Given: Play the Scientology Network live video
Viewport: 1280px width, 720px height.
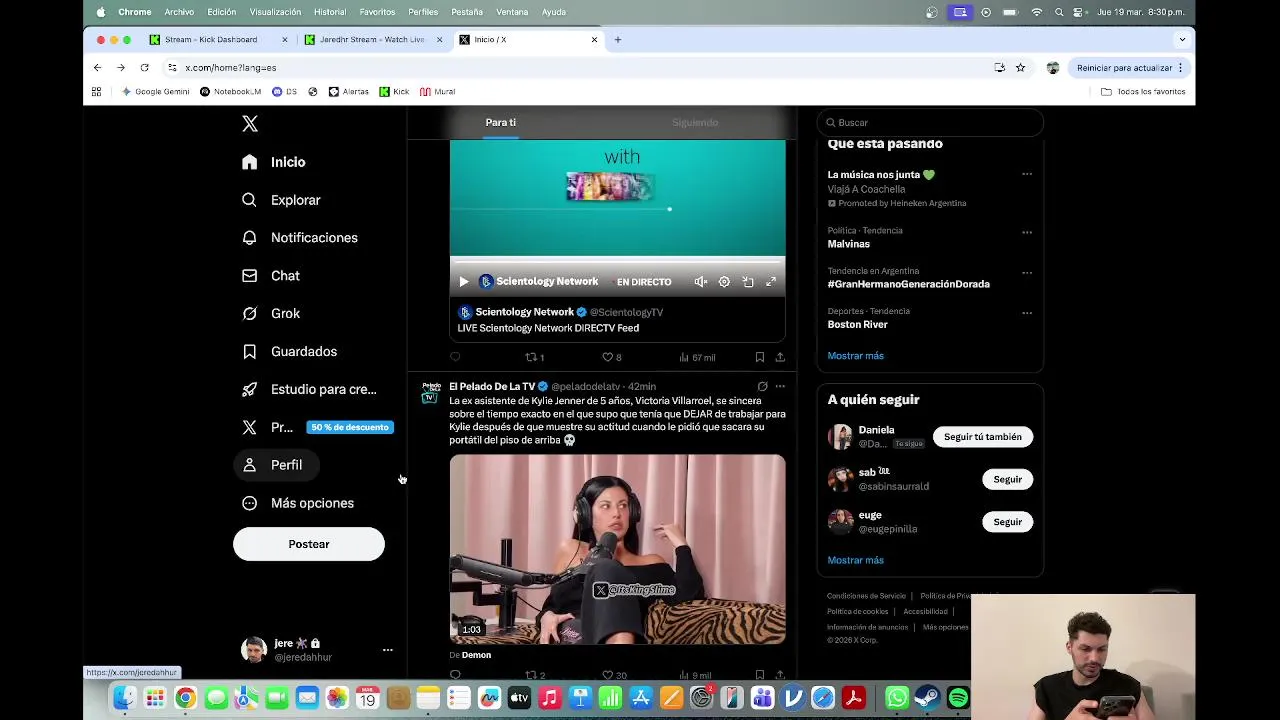Looking at the screenshot, I should click(x=464, y=282).
